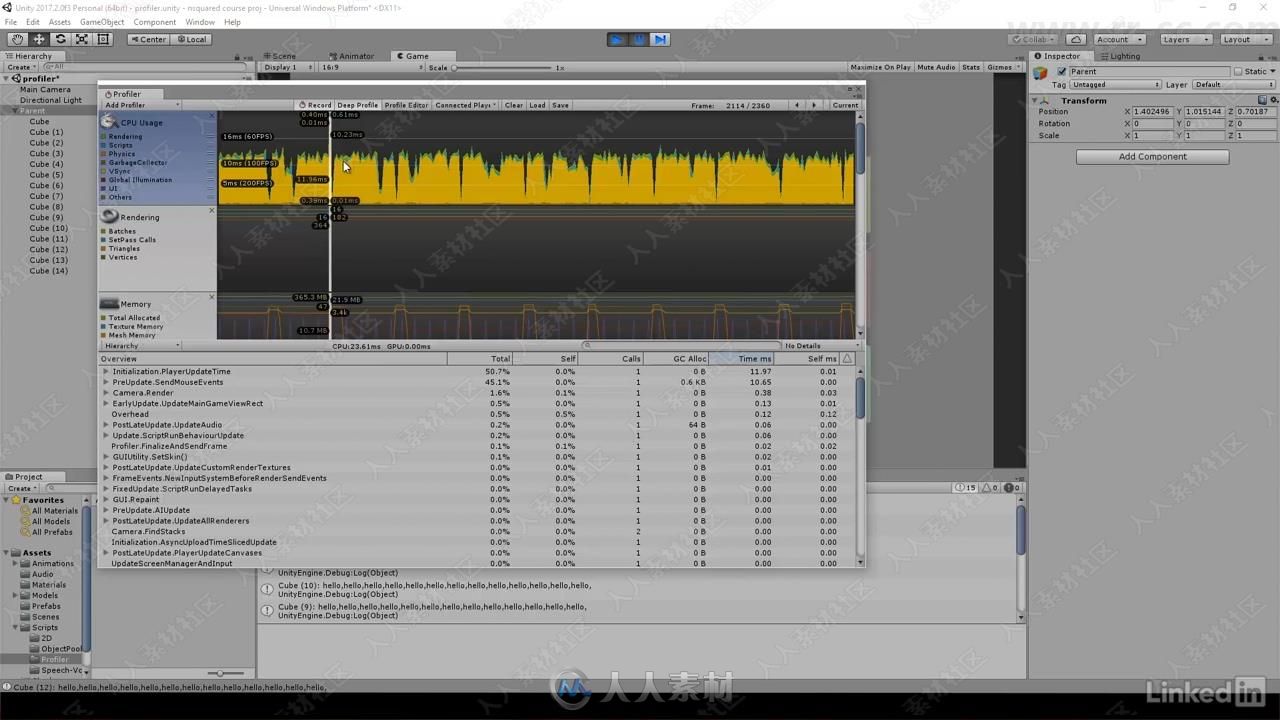Switch to the Lighting tab
Viewport: 1280px width, 720px height.
1119,56
